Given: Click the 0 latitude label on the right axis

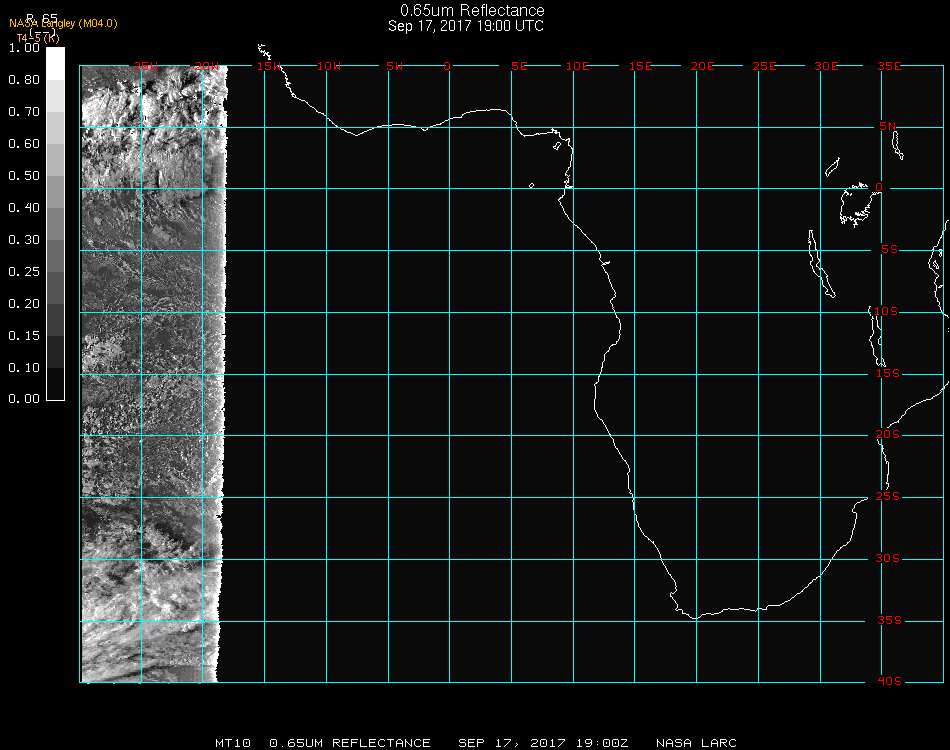Looking at the screenshot, I should click(x=879, y=187).
